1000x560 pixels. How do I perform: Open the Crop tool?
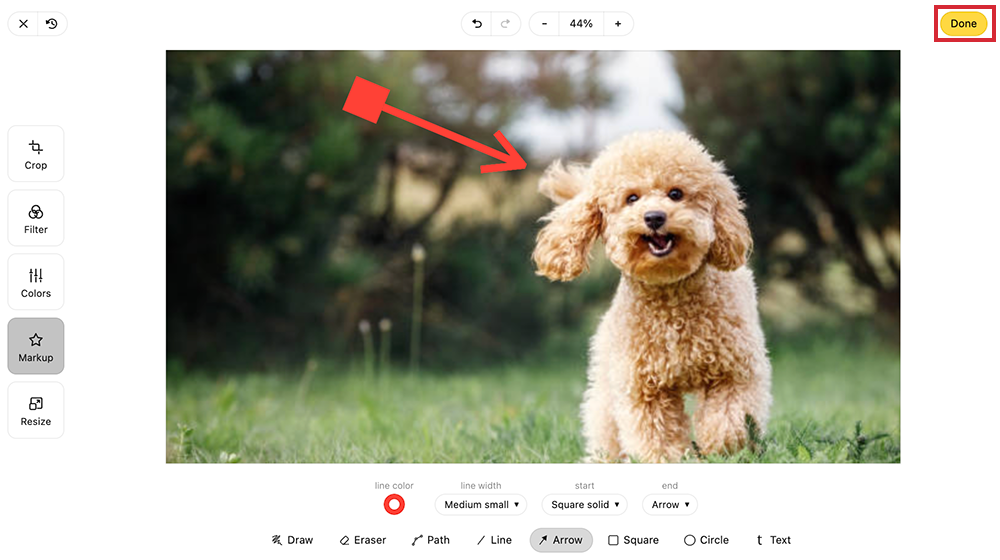point(36,154)
